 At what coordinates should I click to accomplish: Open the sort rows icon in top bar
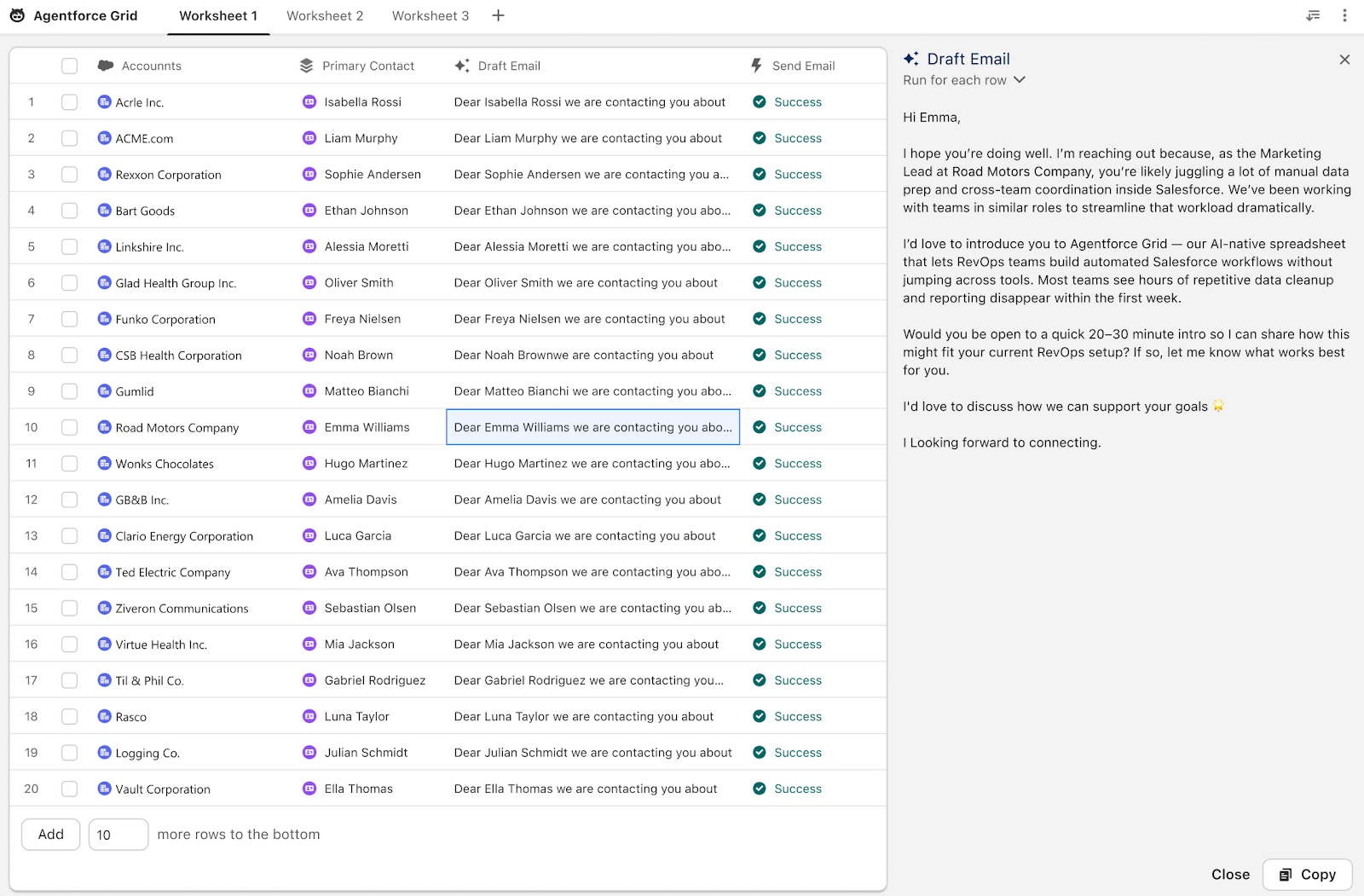coord(1313,15)
